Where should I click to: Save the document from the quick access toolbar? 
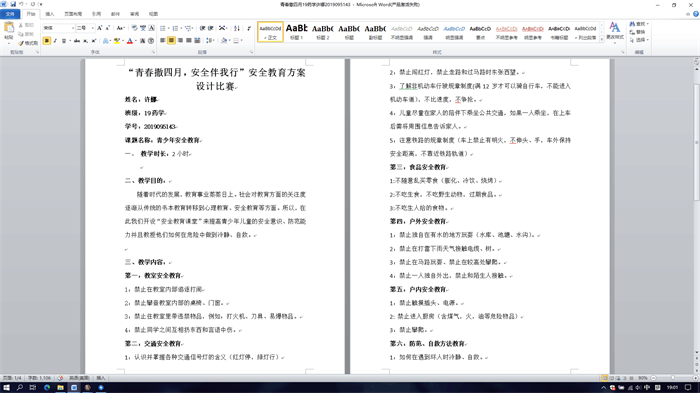click(13, 4)
